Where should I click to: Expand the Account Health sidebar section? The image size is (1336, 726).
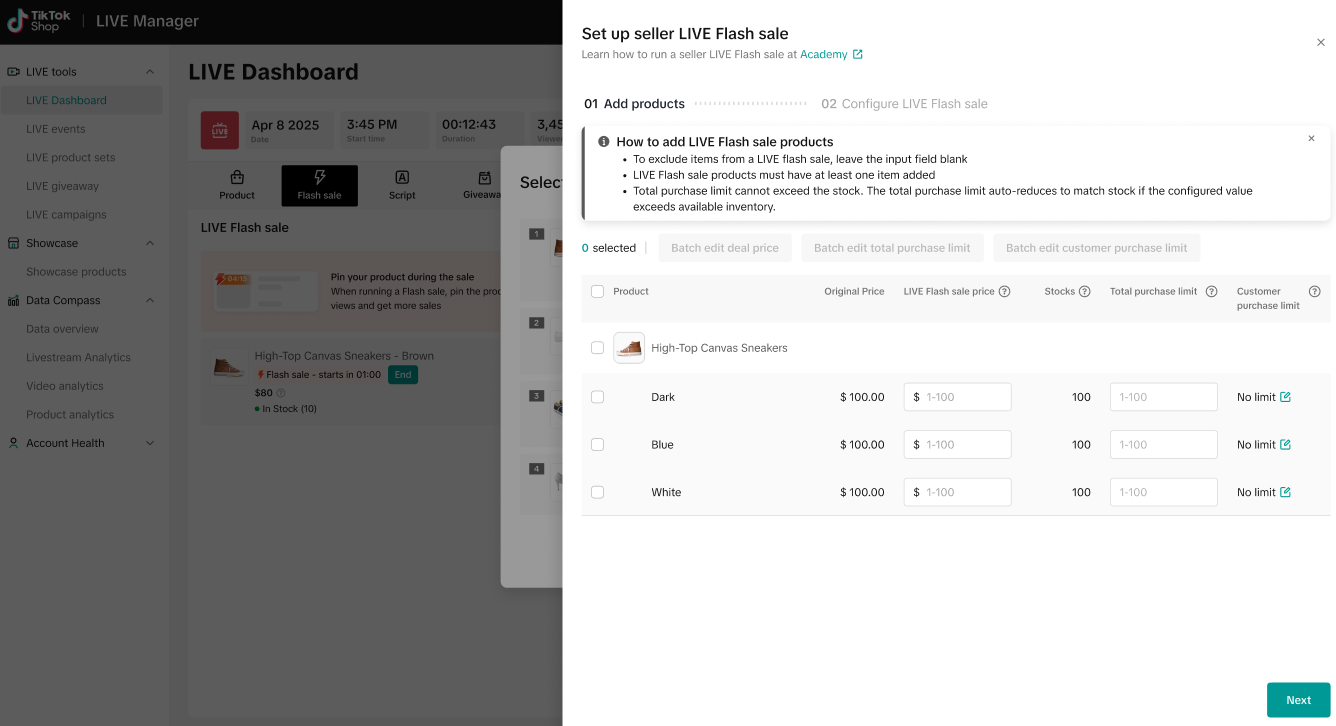[x=150, y=443]
